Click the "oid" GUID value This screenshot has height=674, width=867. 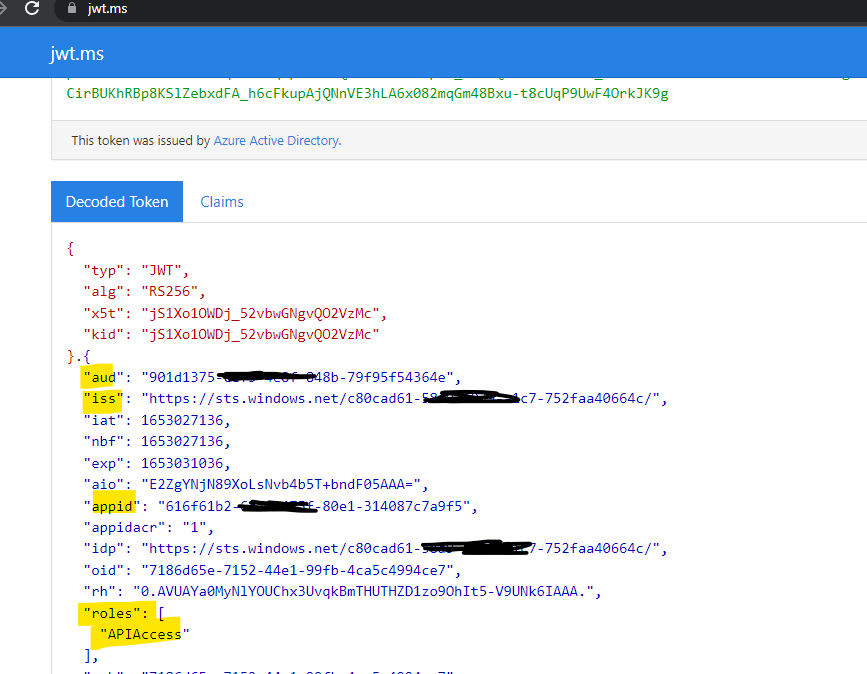297,570
